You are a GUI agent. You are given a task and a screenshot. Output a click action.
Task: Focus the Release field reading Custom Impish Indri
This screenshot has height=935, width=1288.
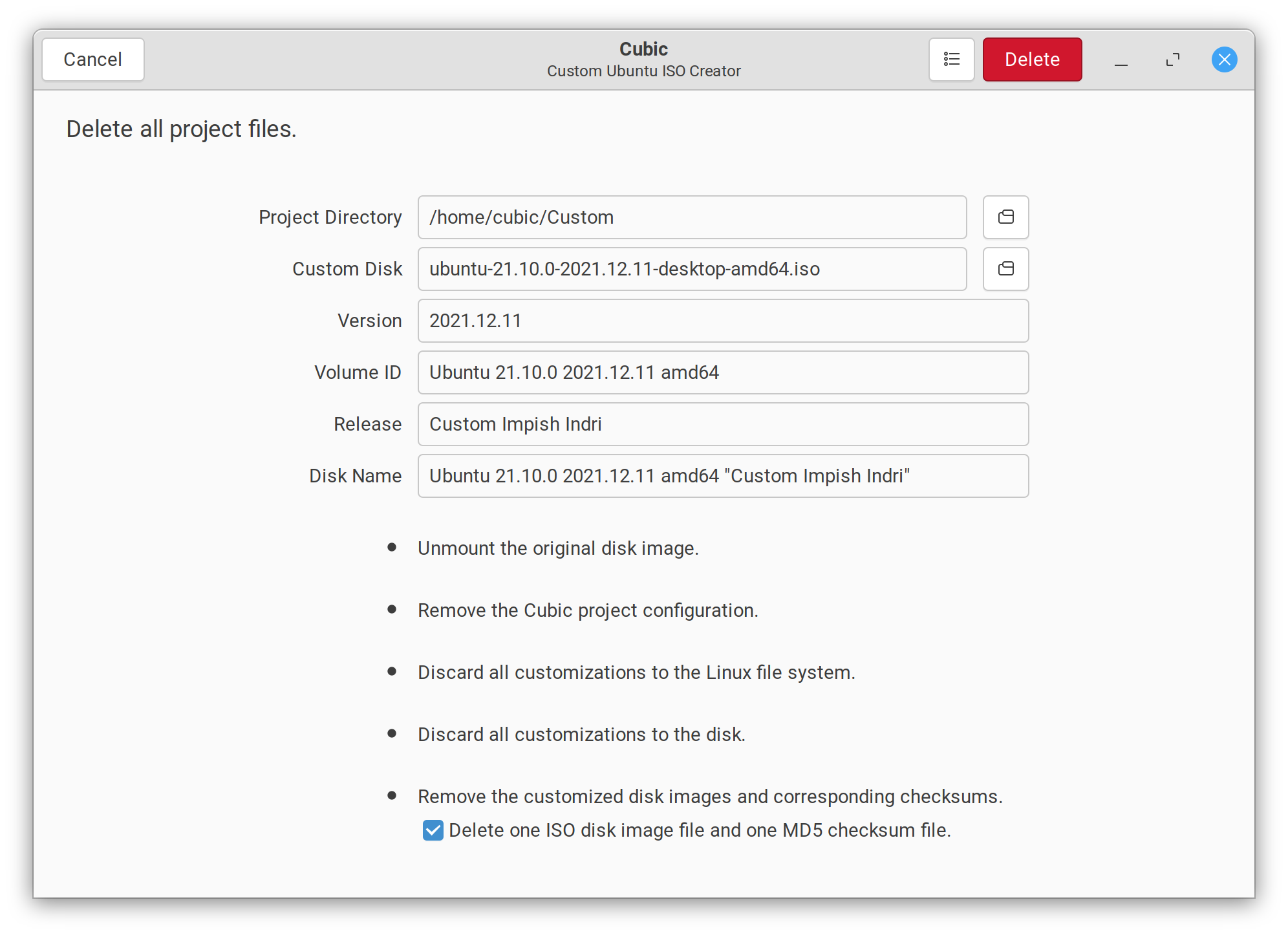pyautogui.click(x=722, y=424)
